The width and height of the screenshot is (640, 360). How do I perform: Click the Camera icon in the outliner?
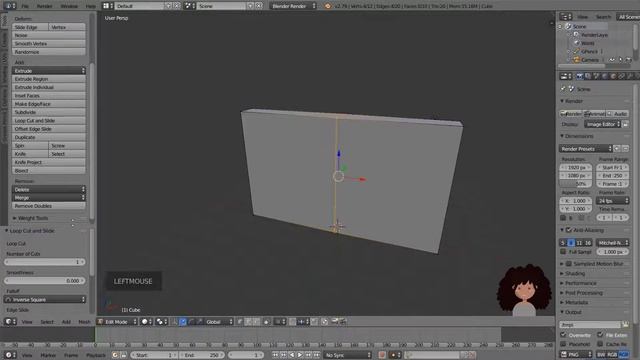pyautogui.click(x=576, y=60)
